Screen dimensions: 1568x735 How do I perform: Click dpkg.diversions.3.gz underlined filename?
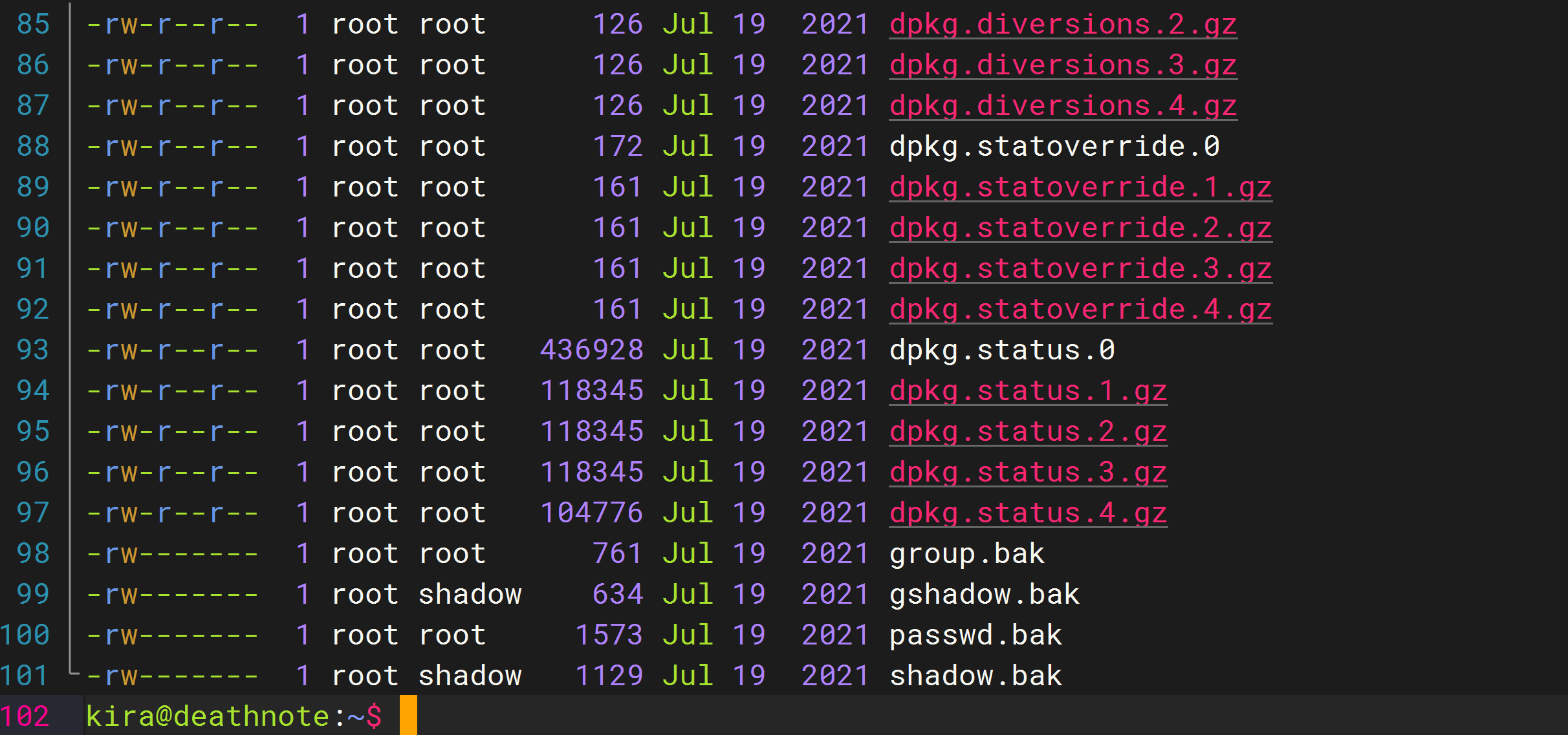coord(1063,65)
